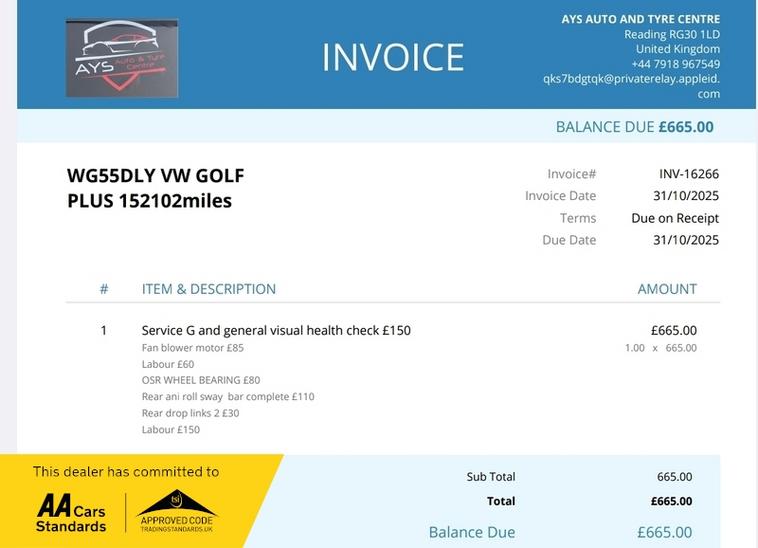
Task: Click the Rear drop links 2 £30 entry
Action: pyautogui.click(x=190, y=413)
